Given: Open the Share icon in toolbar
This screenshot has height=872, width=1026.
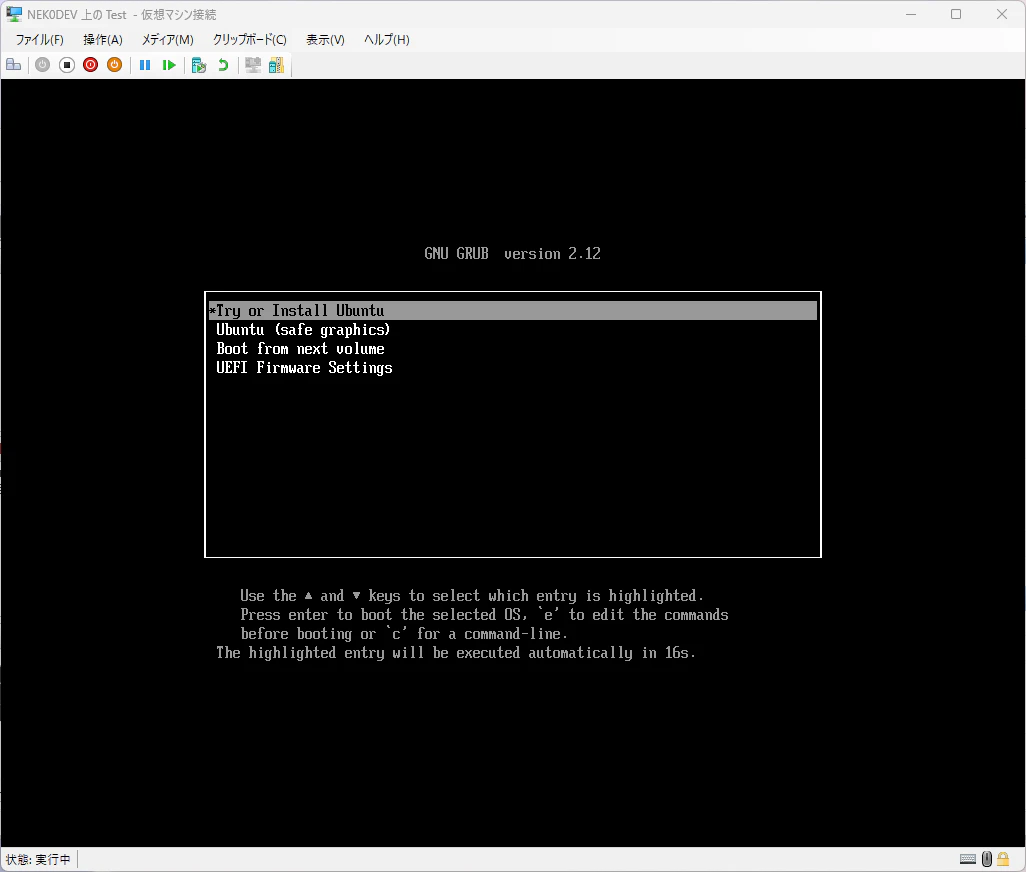Looking at the screenshot, I should pos(276,65).
